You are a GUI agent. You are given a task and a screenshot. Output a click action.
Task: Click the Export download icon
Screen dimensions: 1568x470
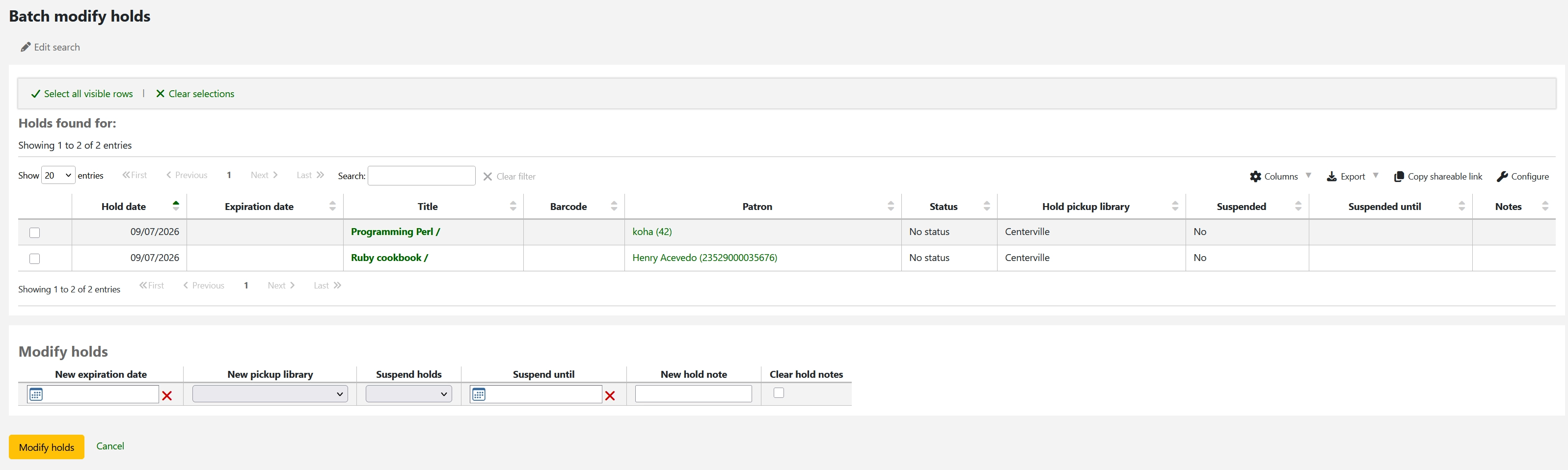[x=1331, y=176]
